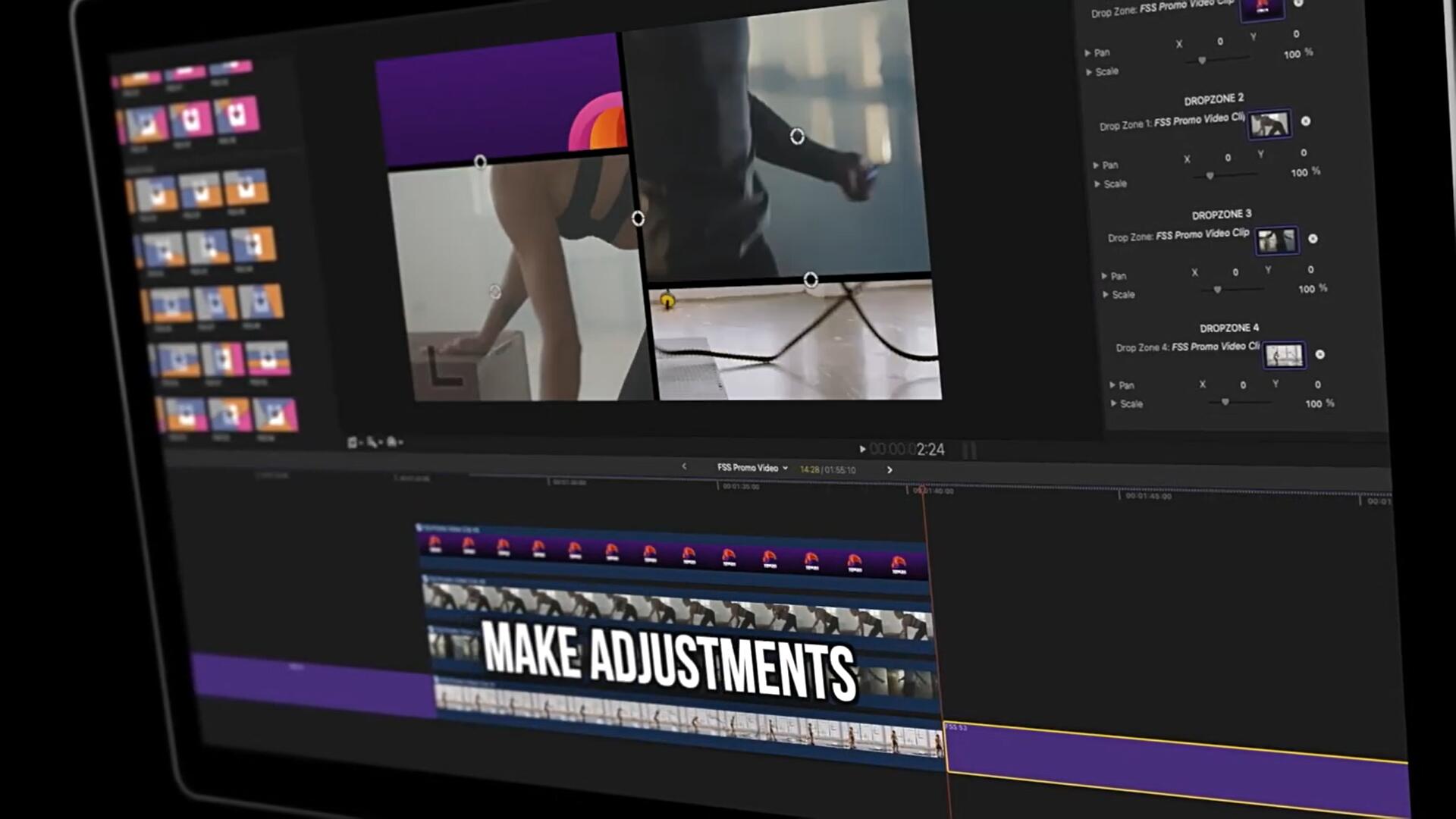This screenshot has width=1456, height=819.
Task: Select the yellow on-screen control point in viewer
Action: [667, 302]
